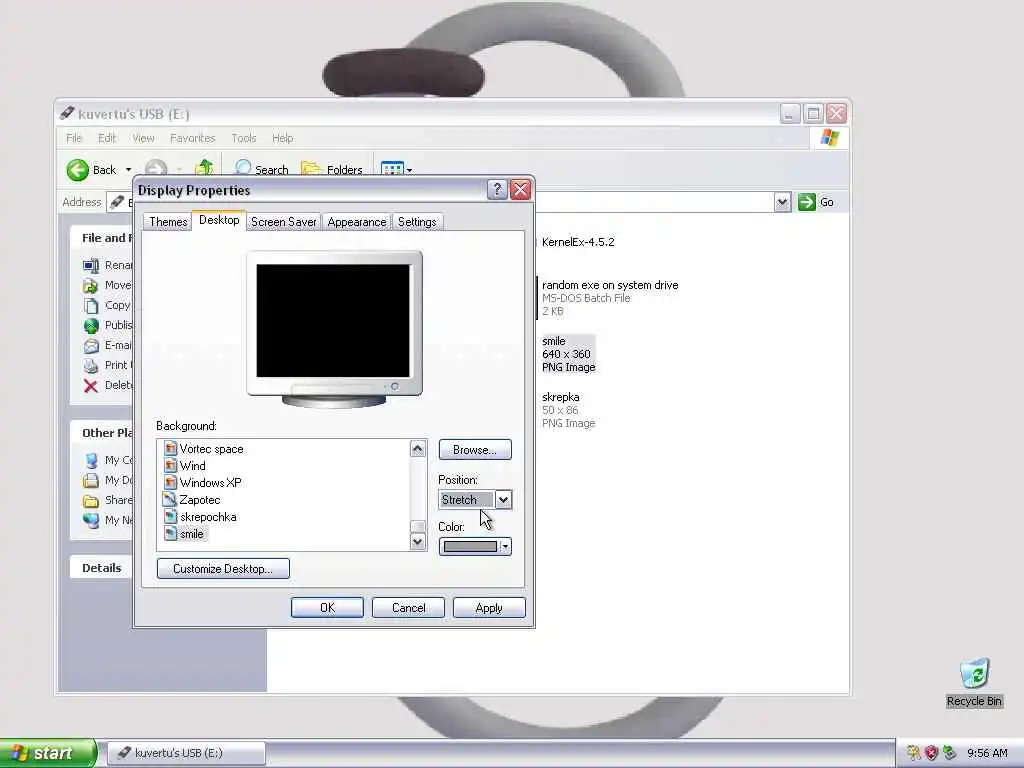Screen dimensions: 1024x768
Task: Expand the Details panel header
Action: coord(102,568)
